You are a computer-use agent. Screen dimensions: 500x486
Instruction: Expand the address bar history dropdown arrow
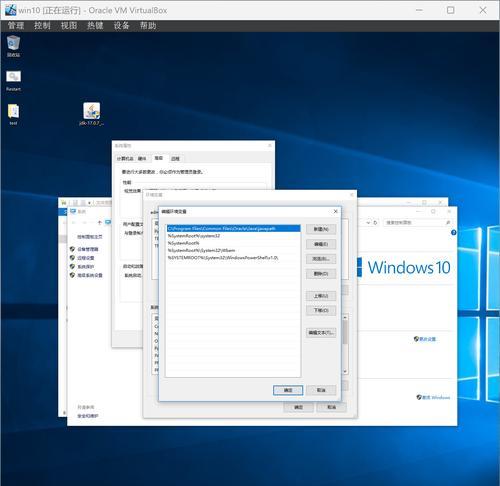click(x=368, y=222)
